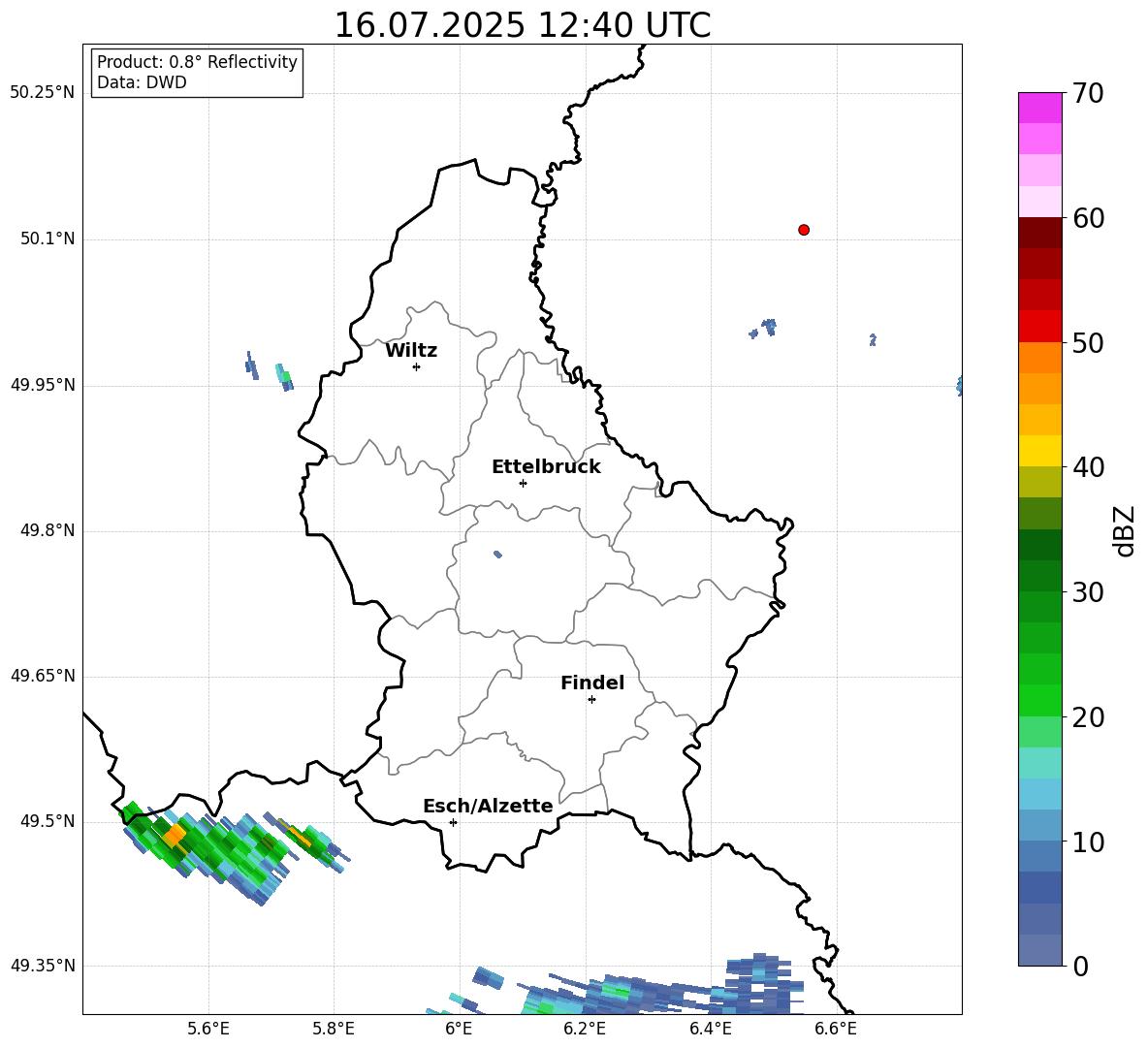Screen dimensions: 1148x1048
Task: Click the 6.4°E longitude label
Action: click(x=710, y=1029)
